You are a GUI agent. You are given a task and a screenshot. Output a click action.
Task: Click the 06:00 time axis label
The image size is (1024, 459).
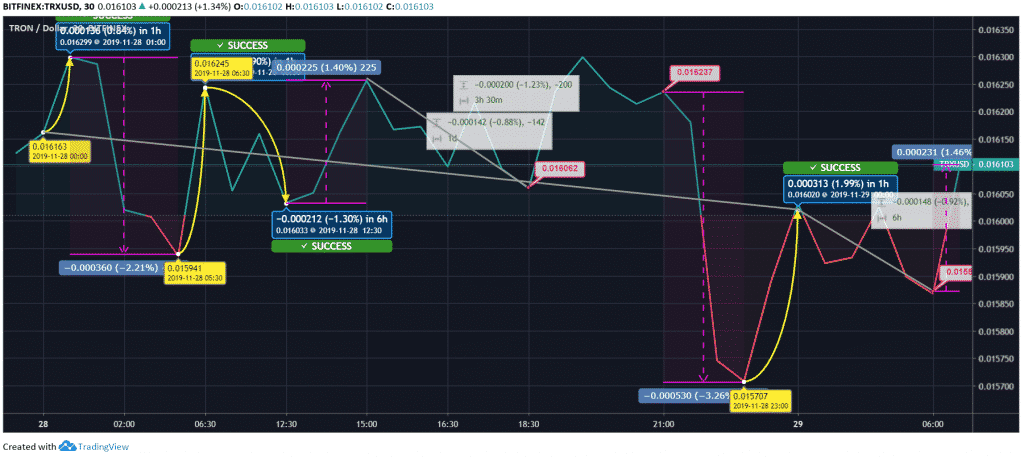933,423
